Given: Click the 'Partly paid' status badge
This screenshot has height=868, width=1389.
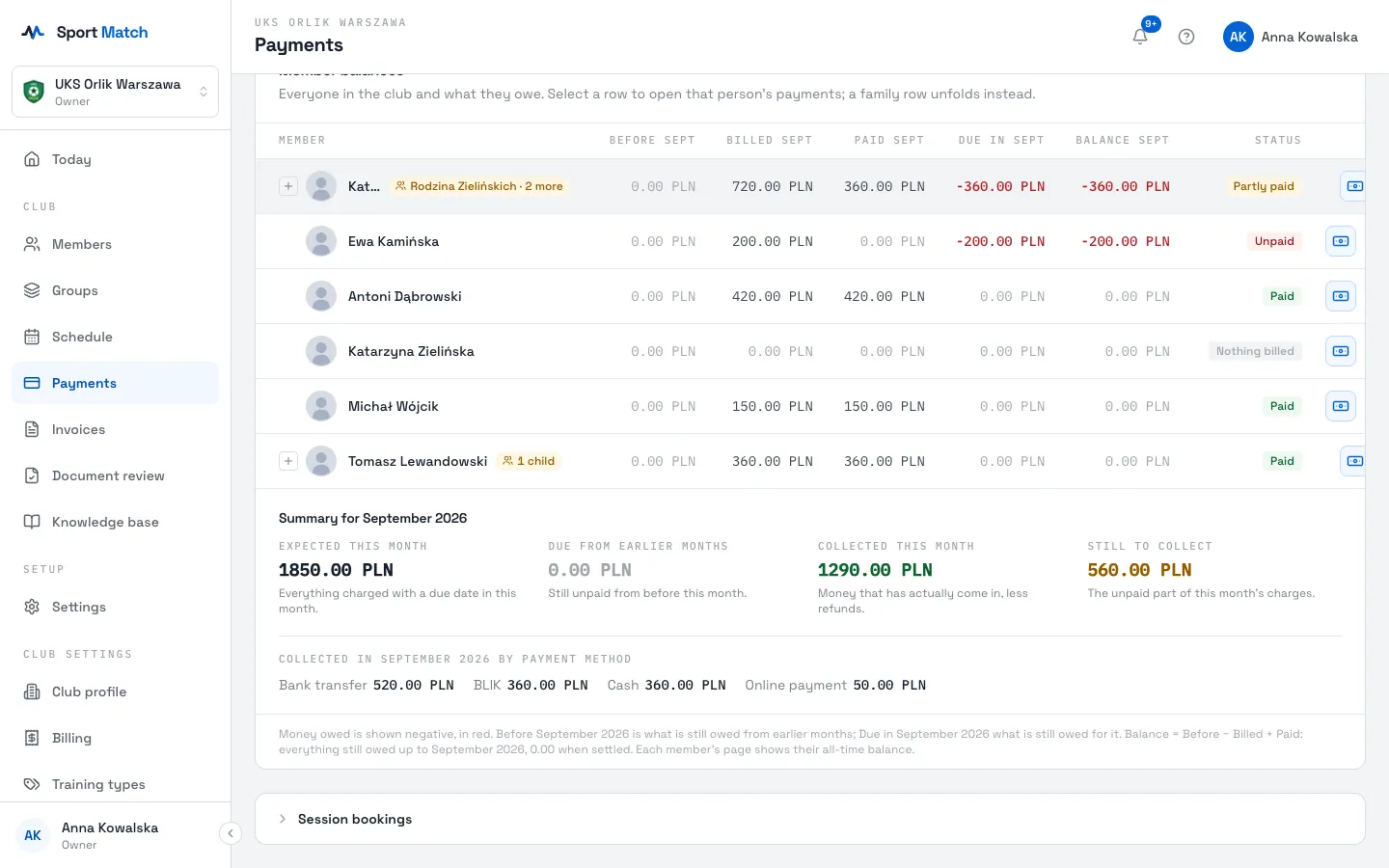Looking at the screenshot, I should click(1264, 186).
